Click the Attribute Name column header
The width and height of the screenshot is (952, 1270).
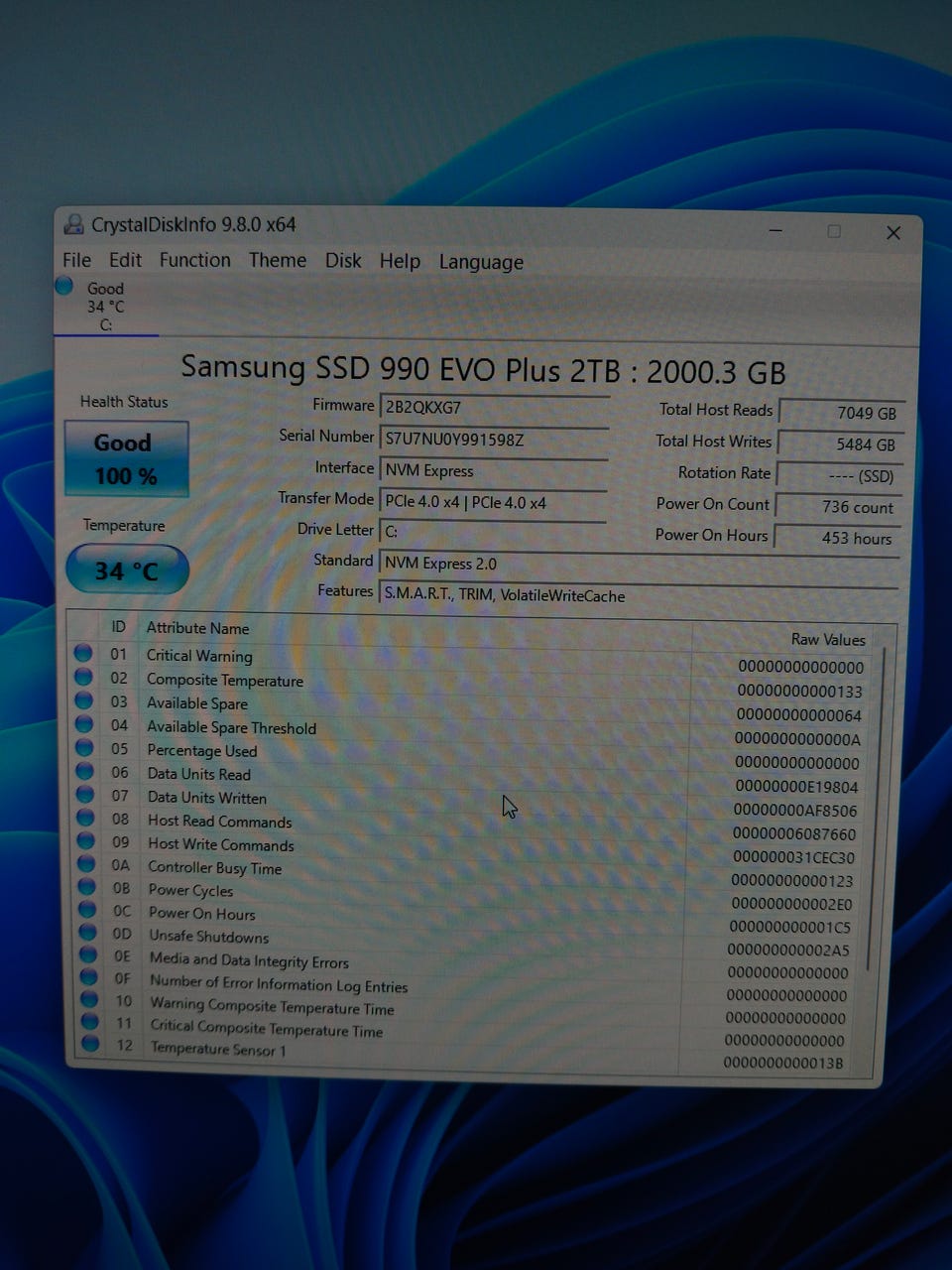tap(198, 628)
